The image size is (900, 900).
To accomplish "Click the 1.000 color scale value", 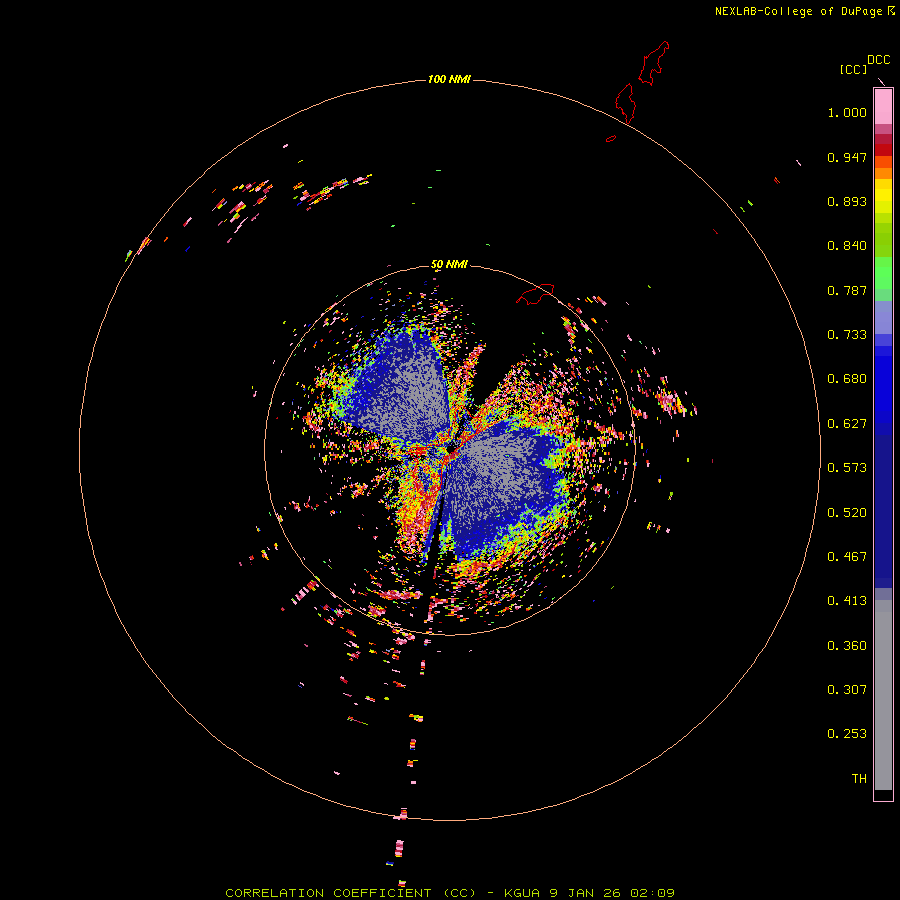I will [x=847, y=112].
